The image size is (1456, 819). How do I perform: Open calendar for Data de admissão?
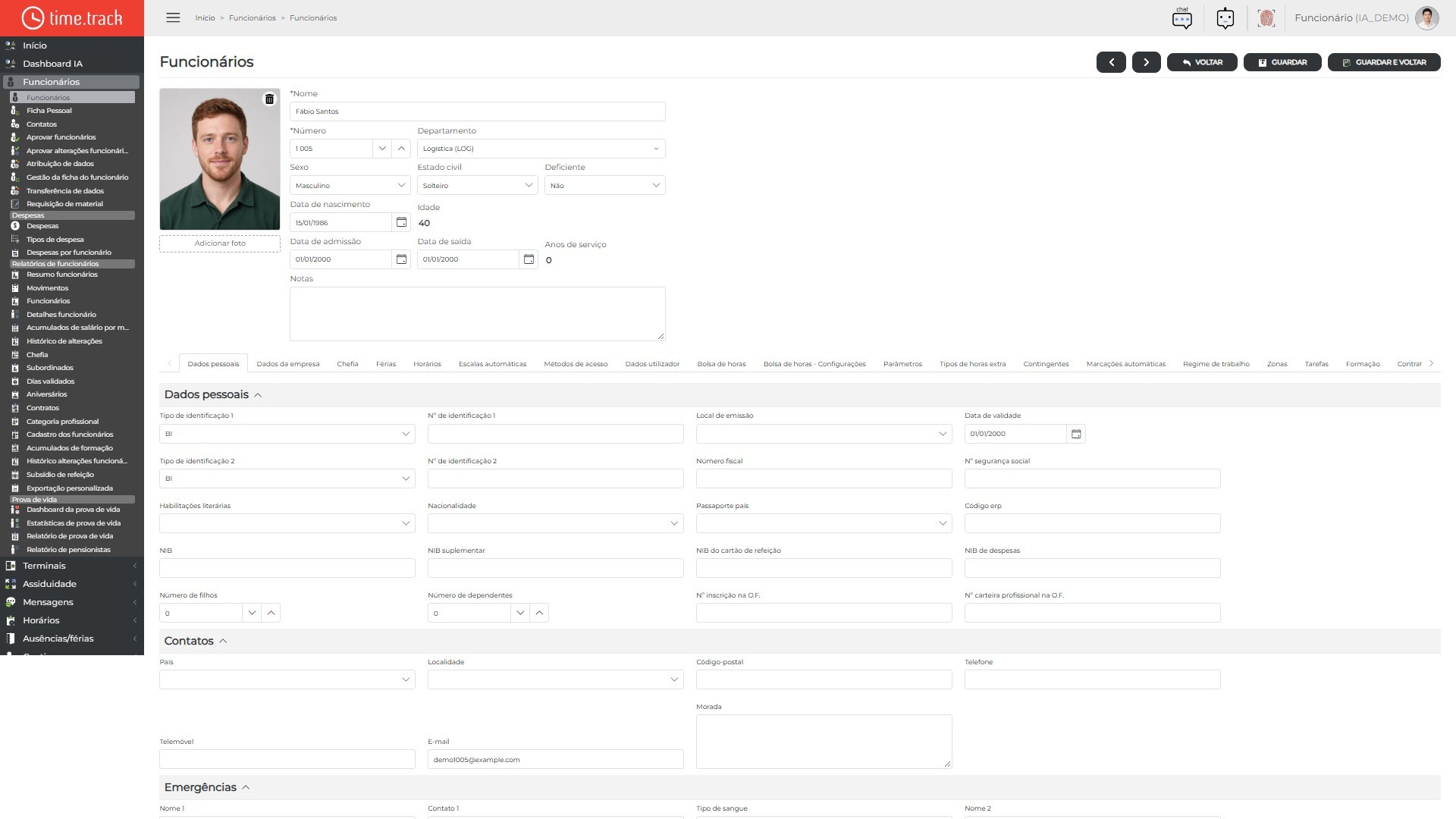tap(401, 259)
